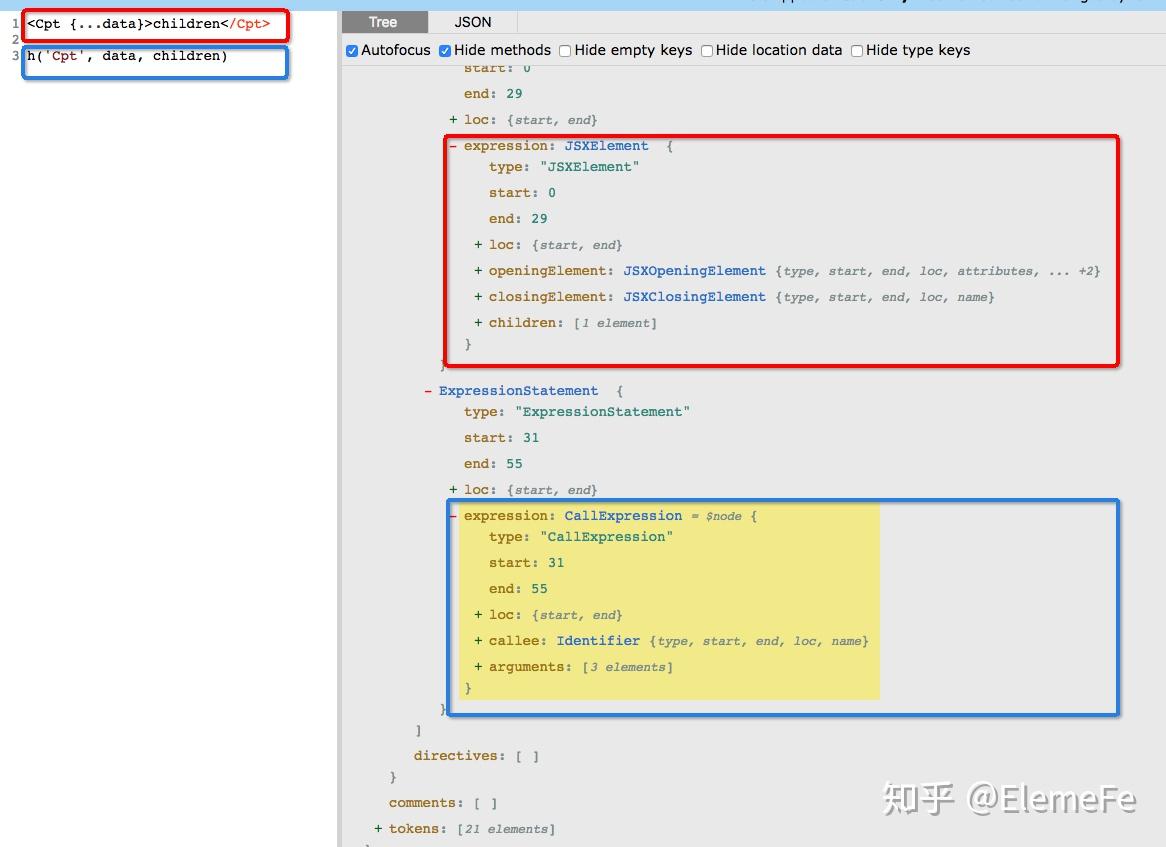The height and width of the screenshot is (847, 1166).
Task: Click the JSXClosingElement type name
Action: pyautogui.click(x=694, y=297)
